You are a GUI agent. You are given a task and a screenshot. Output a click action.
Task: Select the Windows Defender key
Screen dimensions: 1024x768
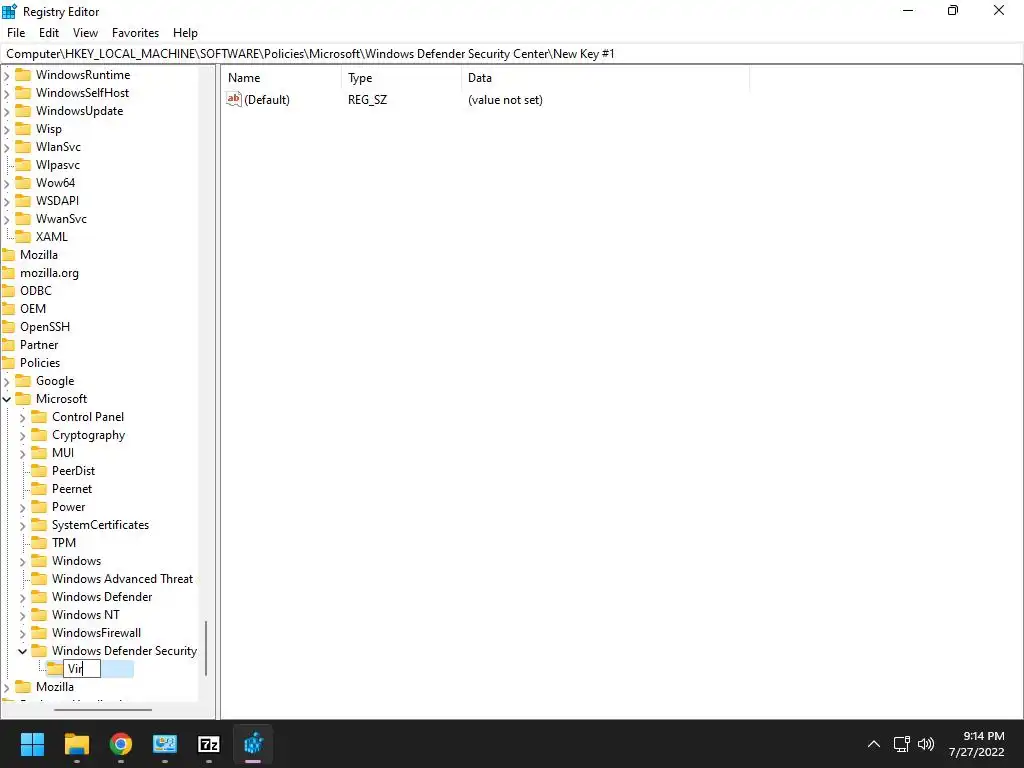(x=102, y=597)
